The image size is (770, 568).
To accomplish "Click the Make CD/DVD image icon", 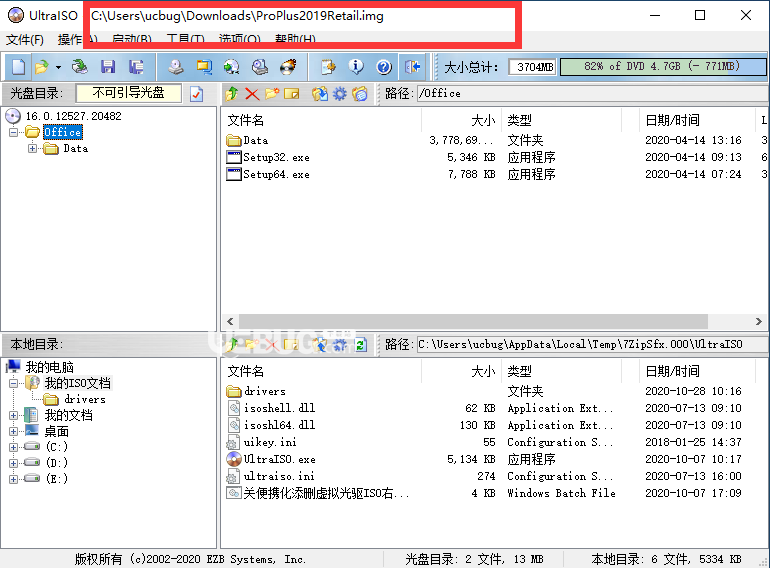I will pyautogui.click(x=175, y=67).
